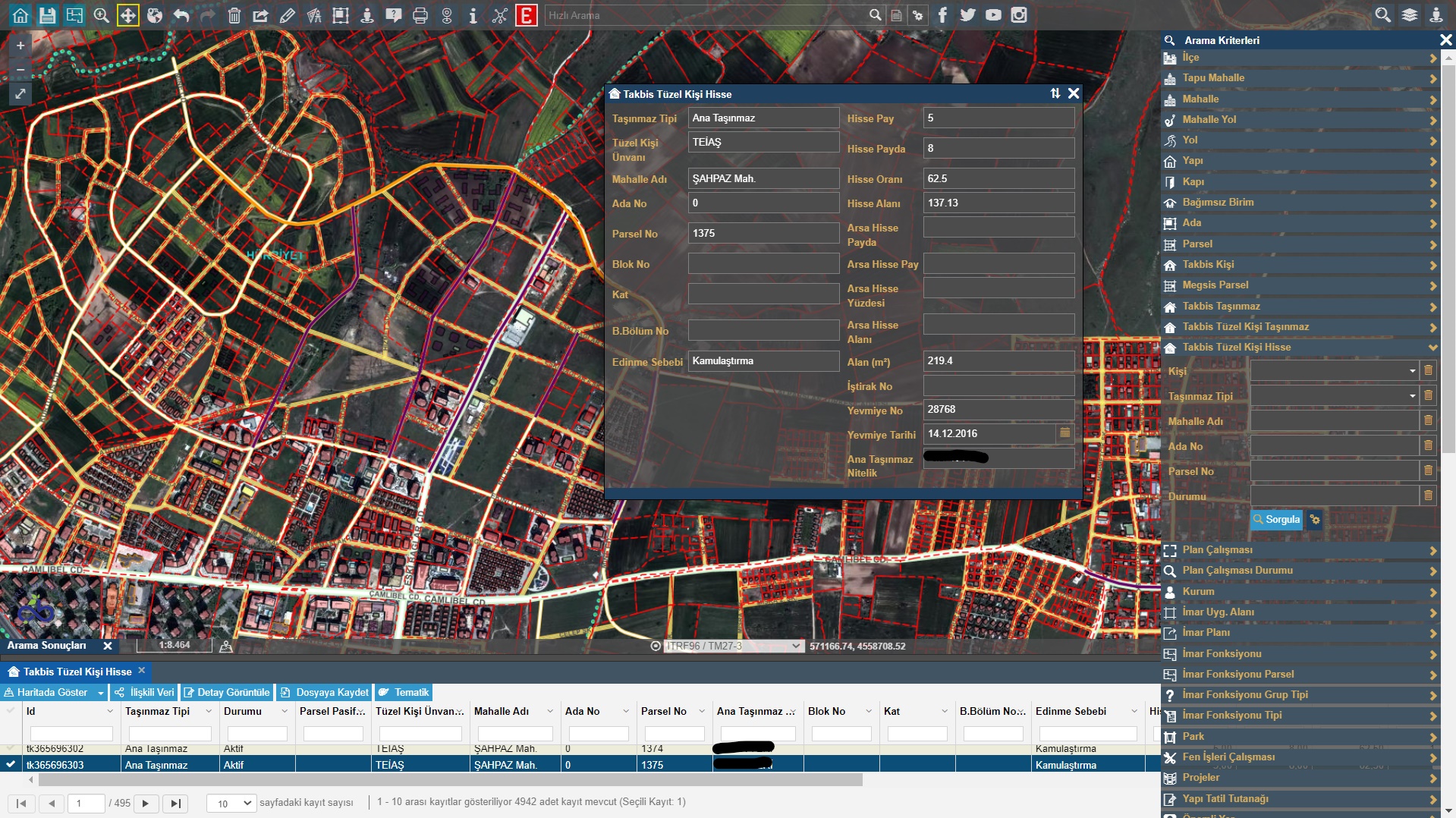
Task: Toggle checkbox for row tk365696302
Action: pos(11,749)
